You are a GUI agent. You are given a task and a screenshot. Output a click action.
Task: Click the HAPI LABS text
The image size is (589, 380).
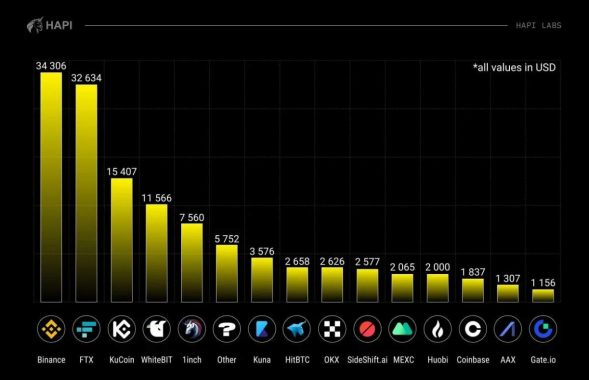[x=538, y=26]
